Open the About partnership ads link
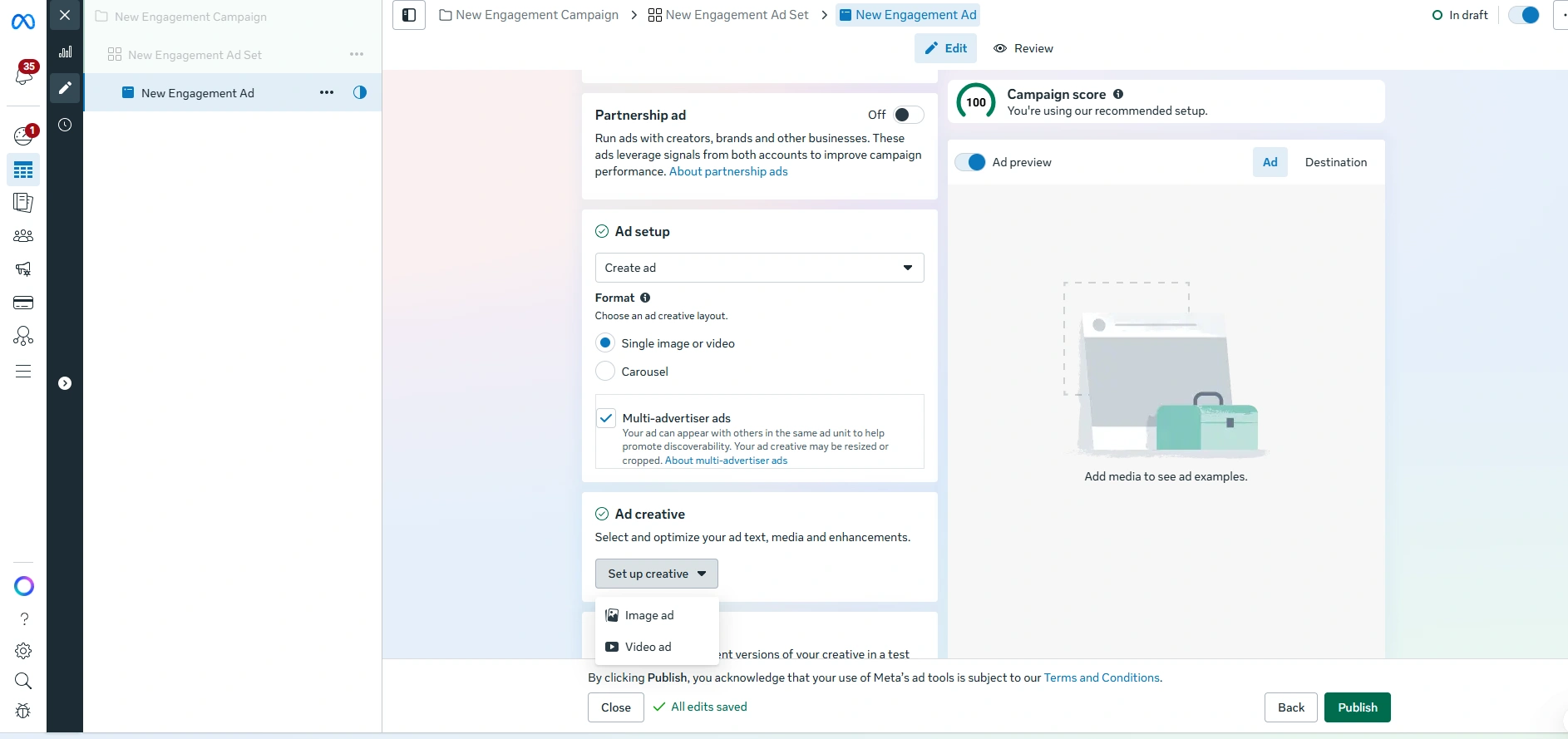This screenshot has width=1568, height=739. 728,171
